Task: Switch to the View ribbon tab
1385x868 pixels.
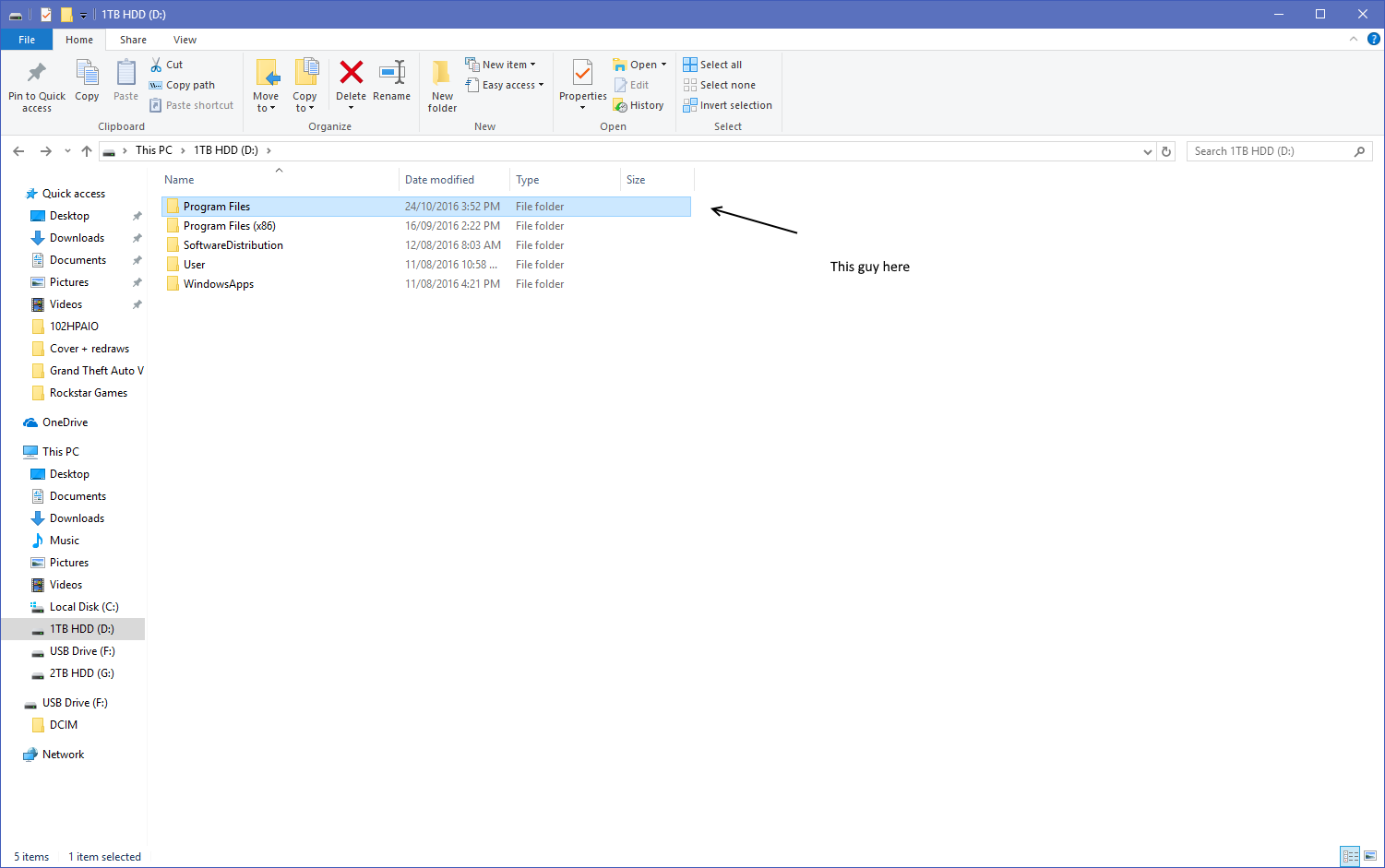Action: 185,40
